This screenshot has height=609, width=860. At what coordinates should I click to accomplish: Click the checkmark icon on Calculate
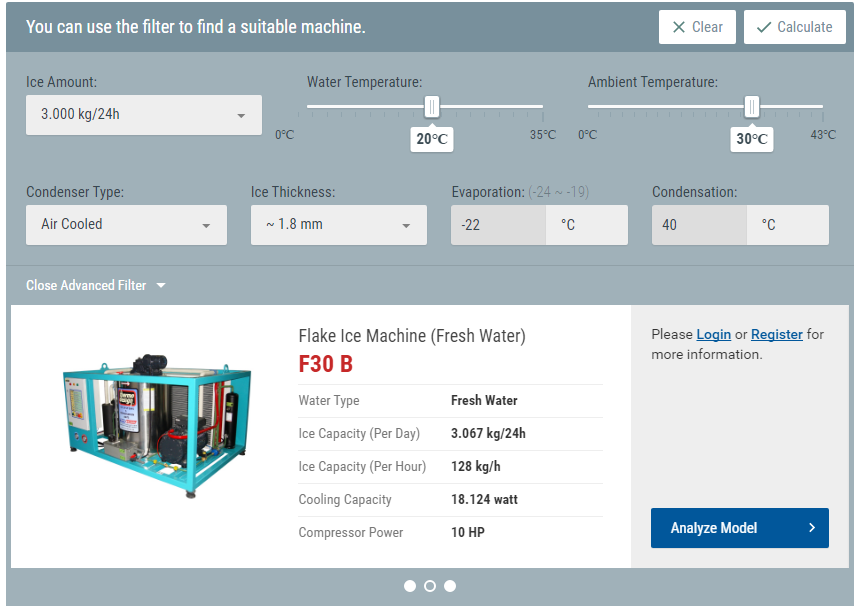[x=763, y=27]
